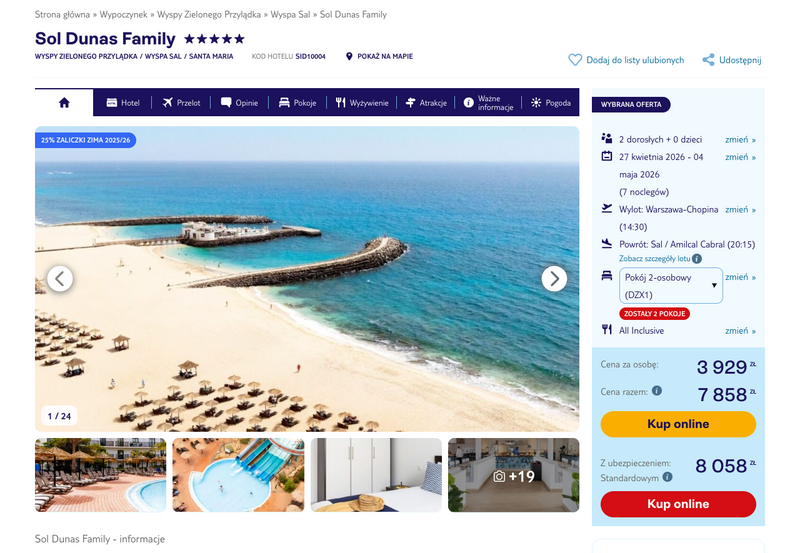Click info icon next to Standardowym insurance
Image resolution: width=800 pixels, height=553 pixels.
click(x=667, y=477)
